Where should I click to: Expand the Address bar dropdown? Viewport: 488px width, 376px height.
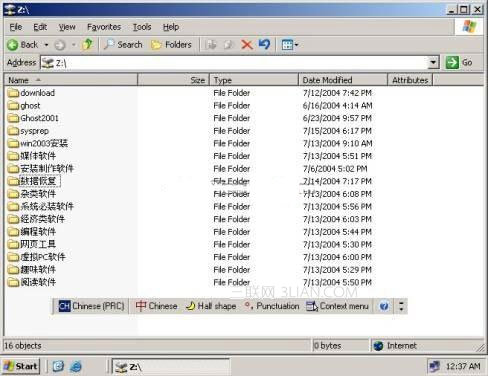pos(433,62)
